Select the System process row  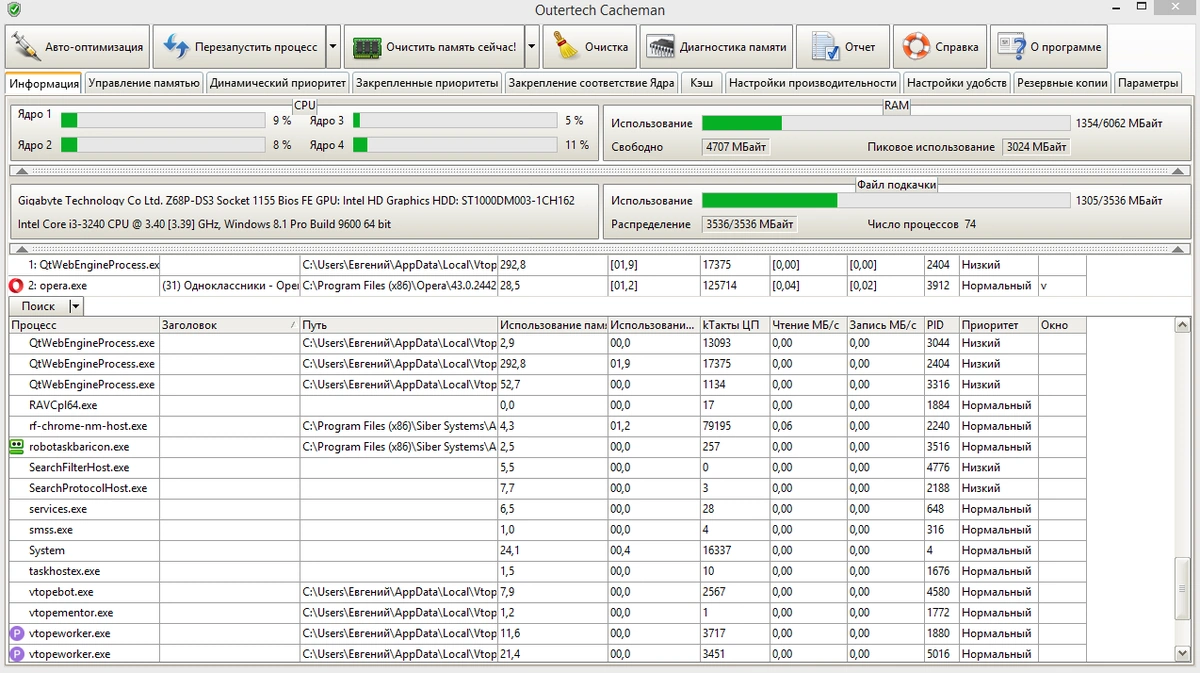click(547, 550)
